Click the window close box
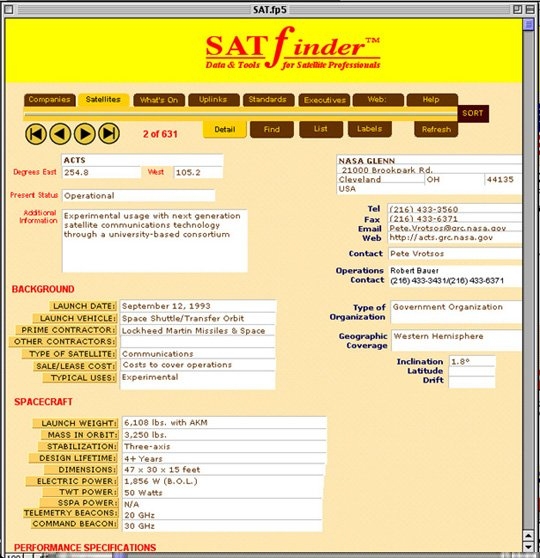The width and height of the screenshot is (540, 558). [9, 9]
